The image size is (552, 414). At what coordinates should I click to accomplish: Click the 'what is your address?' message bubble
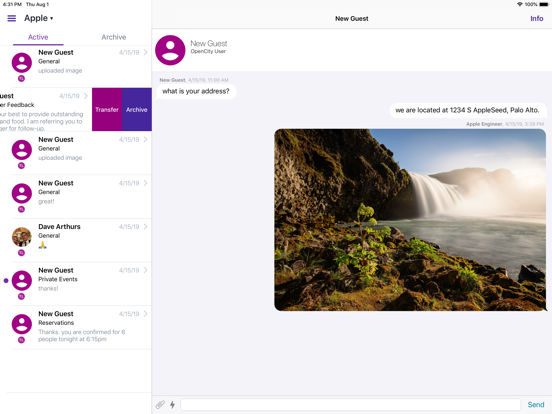[x=196, y=92]
